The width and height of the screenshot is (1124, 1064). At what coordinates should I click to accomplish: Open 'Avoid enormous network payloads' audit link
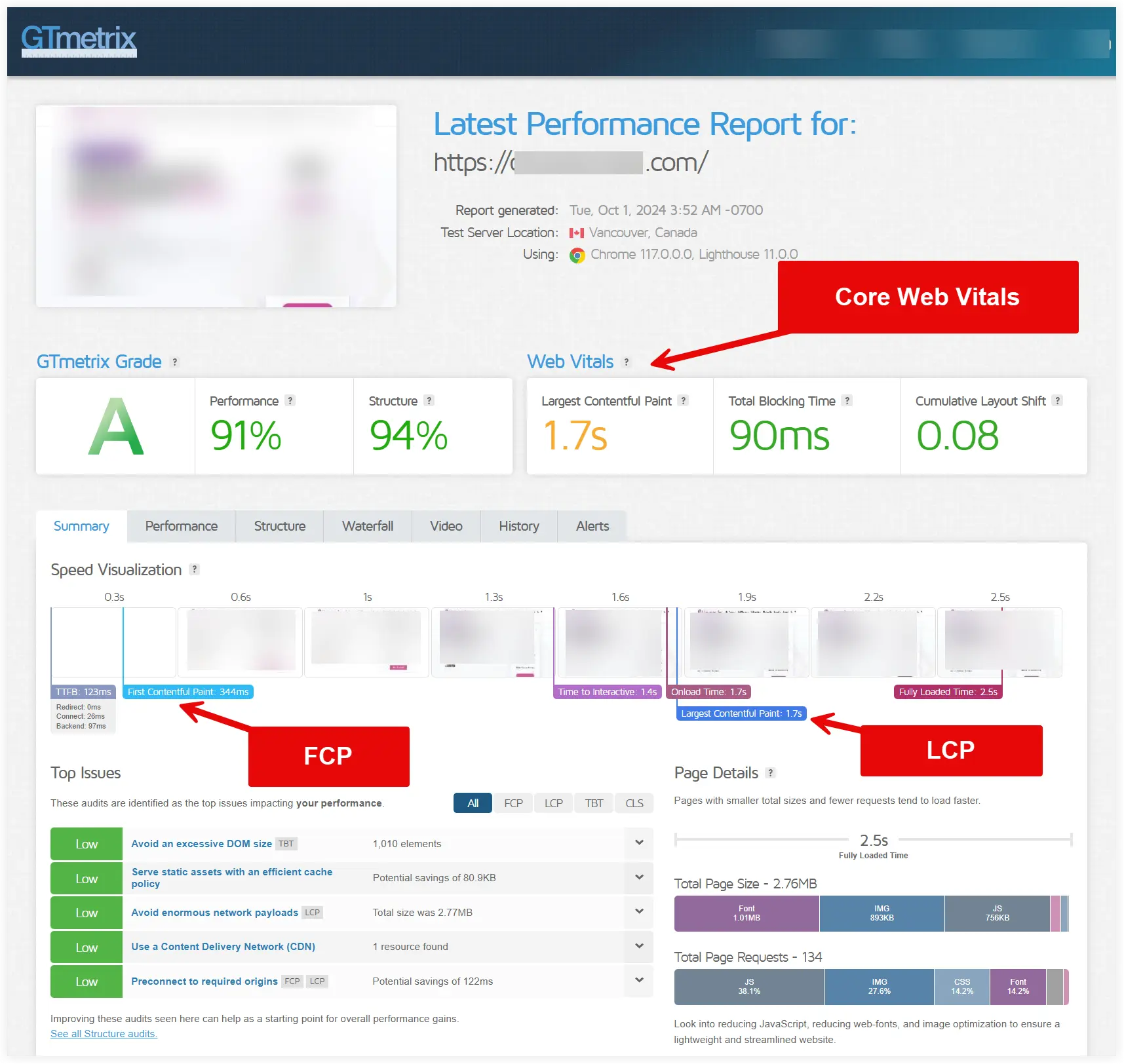click(x=214, y=913)
